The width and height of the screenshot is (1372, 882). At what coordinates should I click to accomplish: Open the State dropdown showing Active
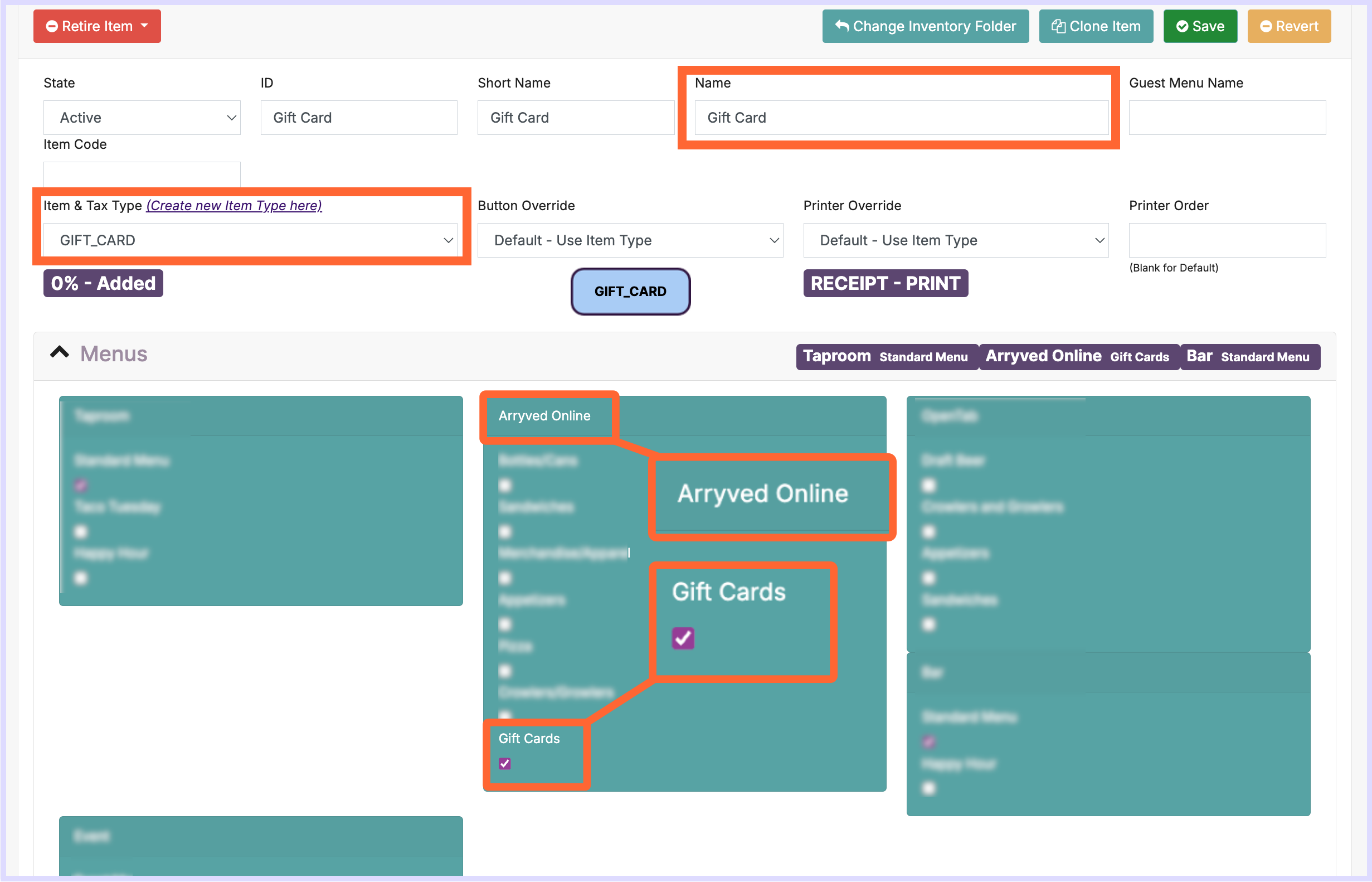click(x=142, y=118)
